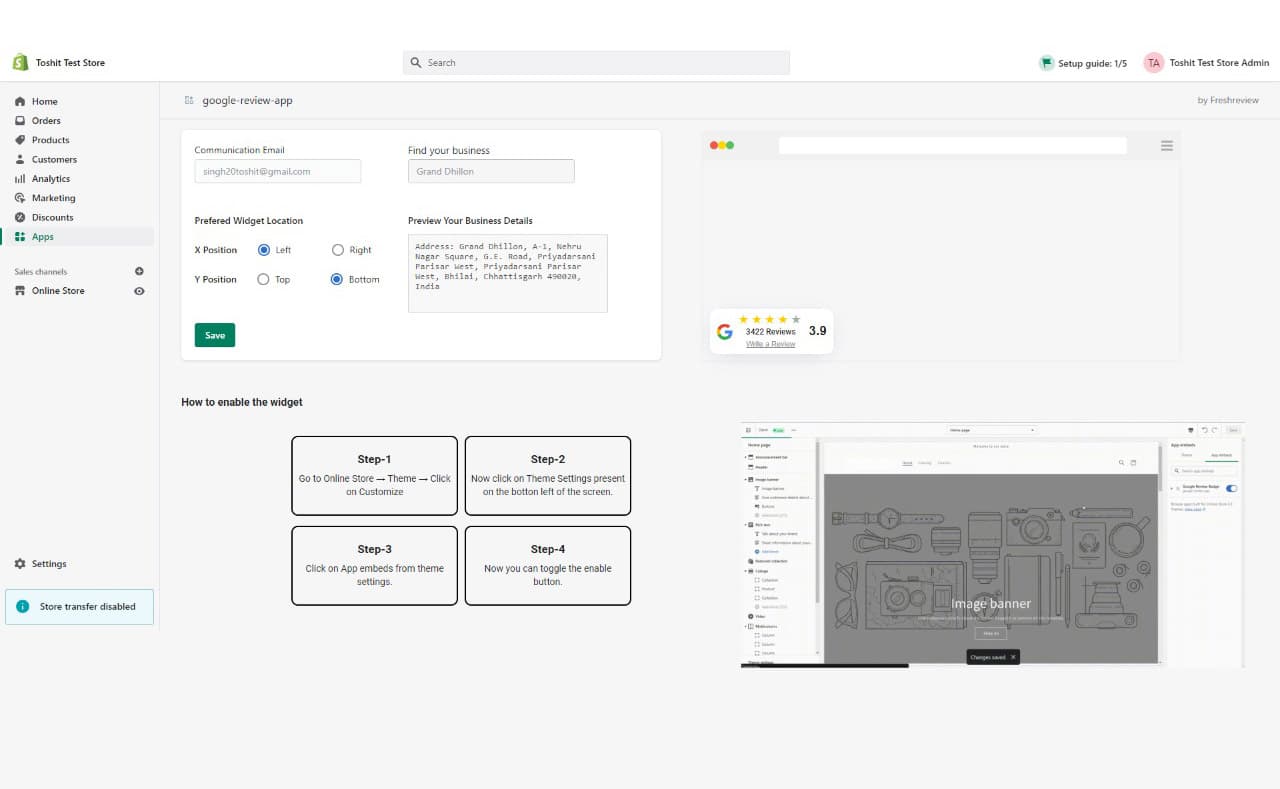Open Toshit Test Store Admin account menu
Image resolution: width=1280 pixels, height=789 pixels.
pyautogui.click(x=1207, y=63)
